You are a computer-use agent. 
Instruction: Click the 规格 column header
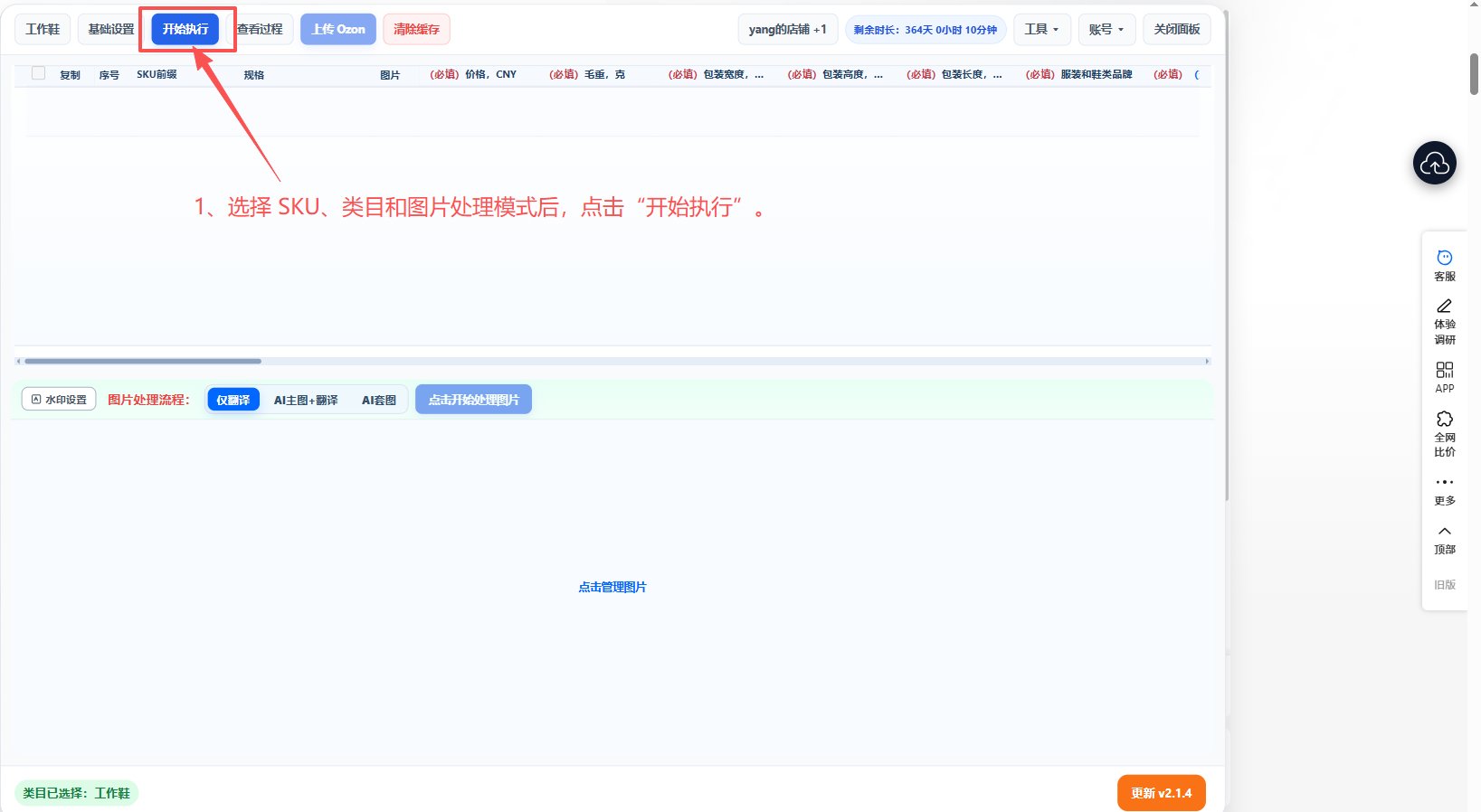pos(254,75)
